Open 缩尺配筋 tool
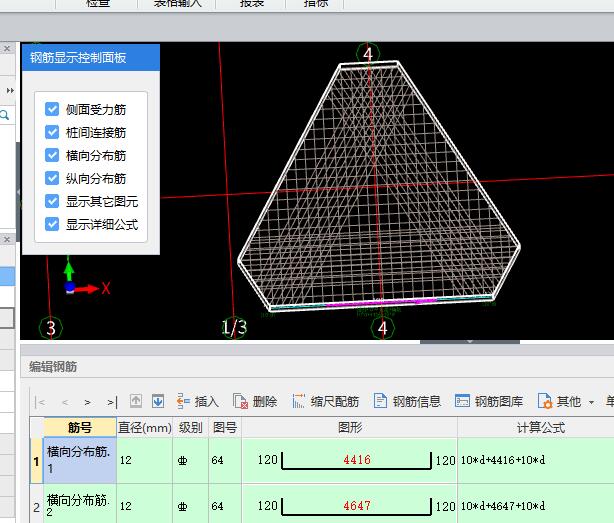The width and height of the screenshot is (614, 523). click(326, 401)
